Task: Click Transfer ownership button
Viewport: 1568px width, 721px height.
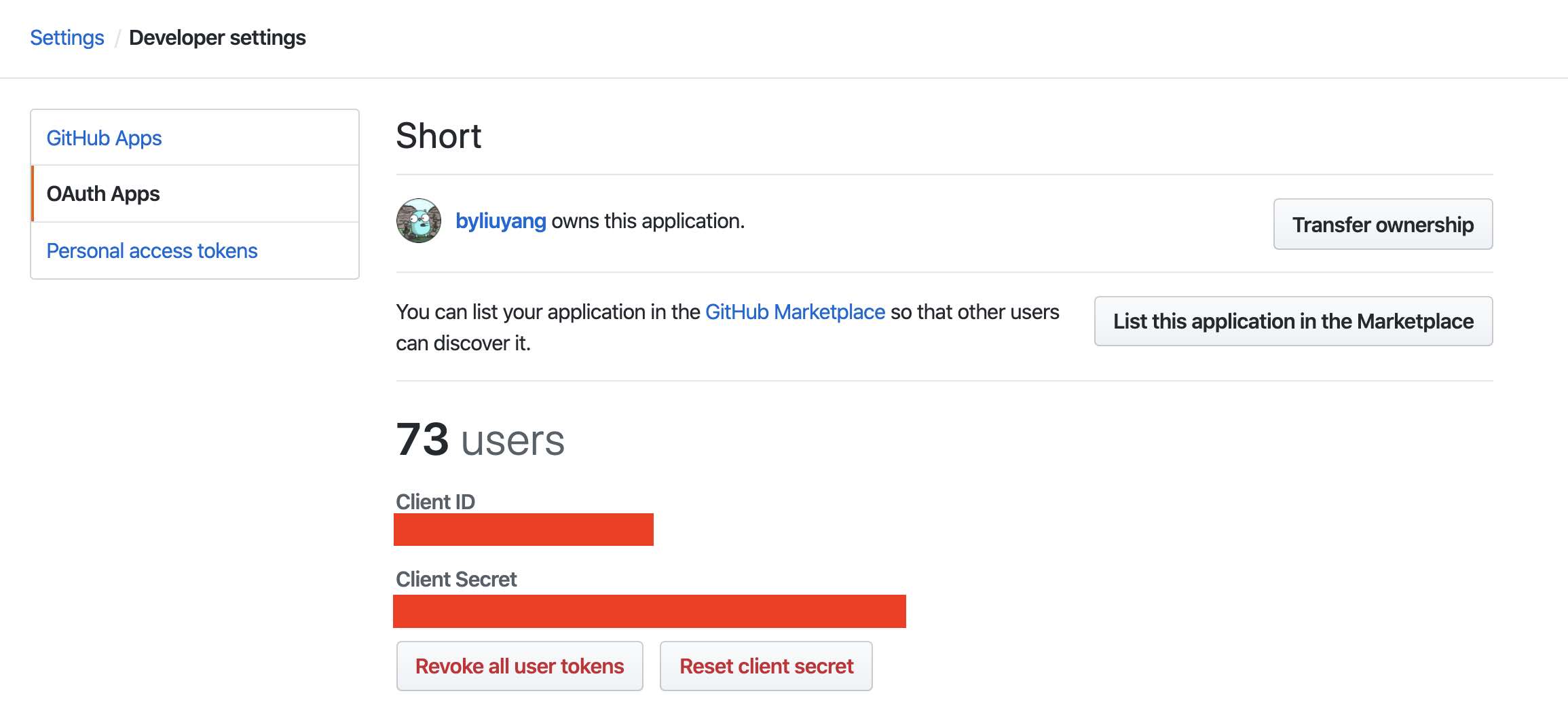Action: coord(1383,224)
